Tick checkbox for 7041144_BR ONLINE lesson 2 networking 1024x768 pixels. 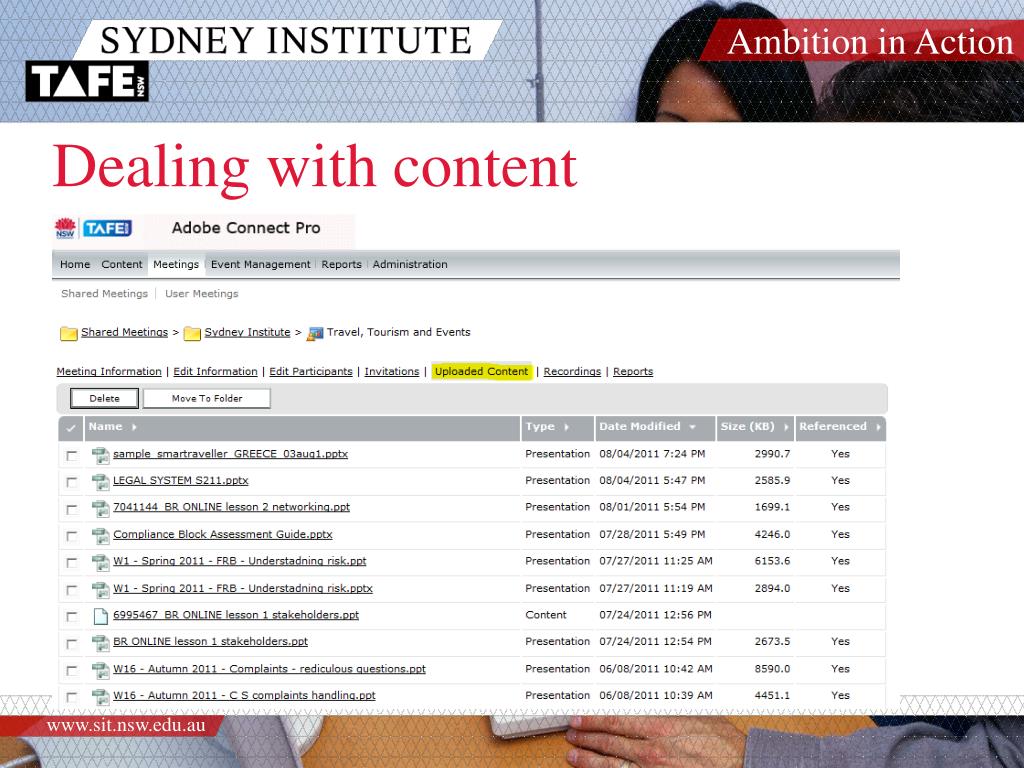point(71,509)
